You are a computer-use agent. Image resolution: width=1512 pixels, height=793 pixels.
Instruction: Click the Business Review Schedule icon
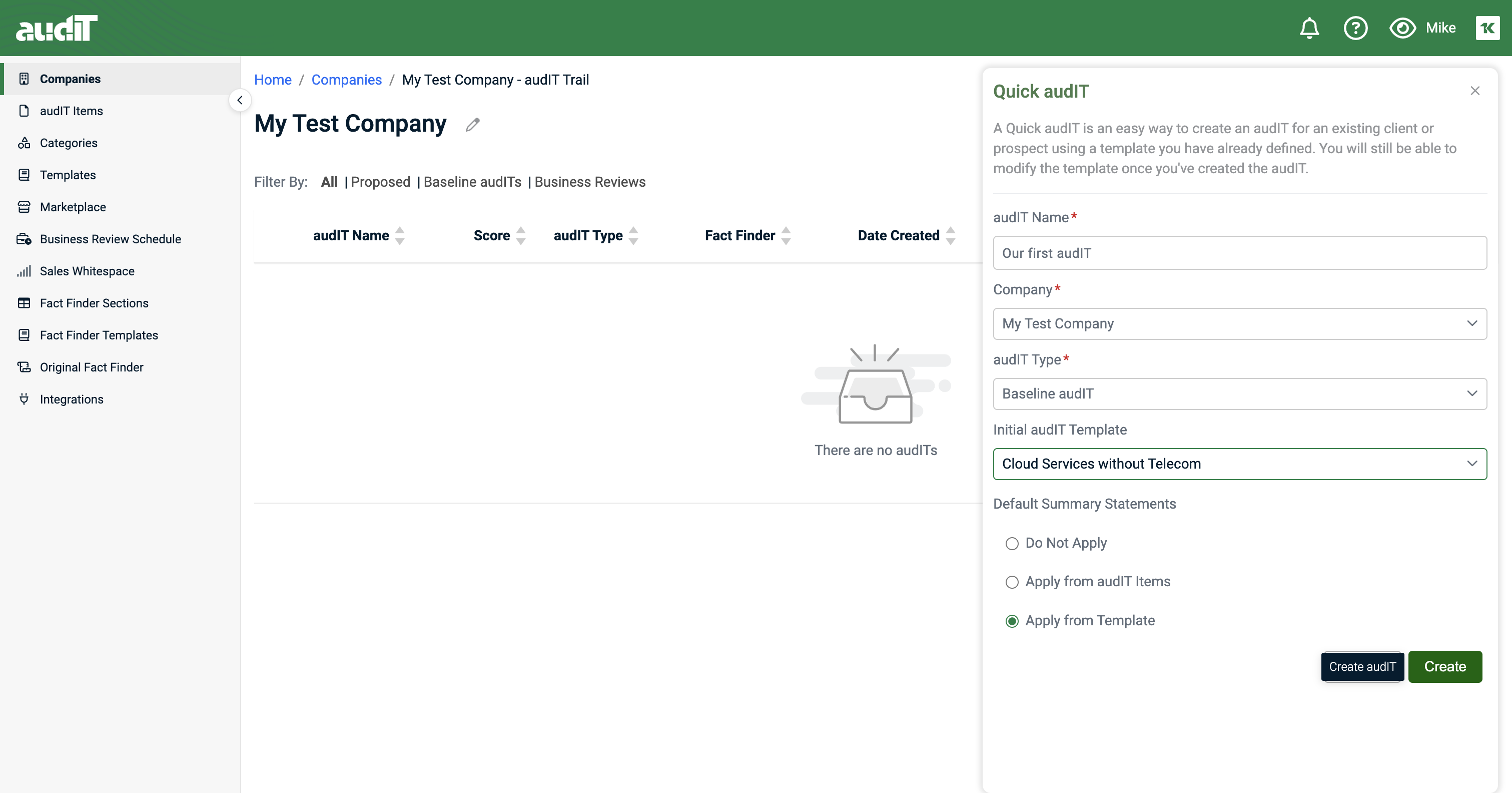tap(24, 239)
